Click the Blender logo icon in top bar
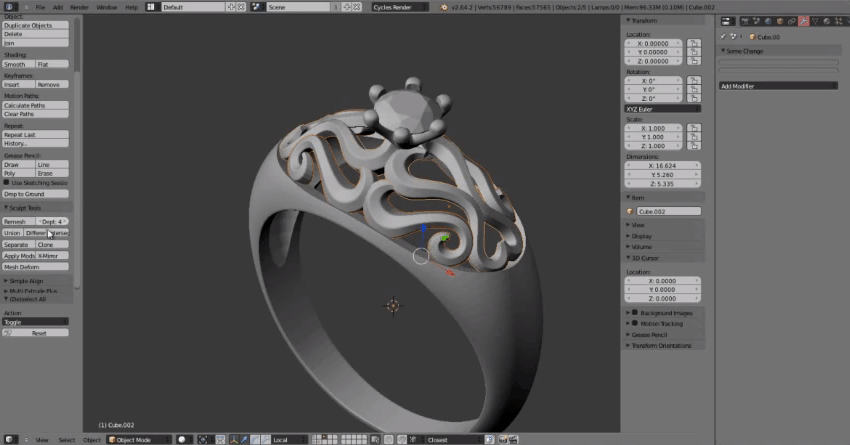The image size is (850, 445). click(x=9, y=7)
